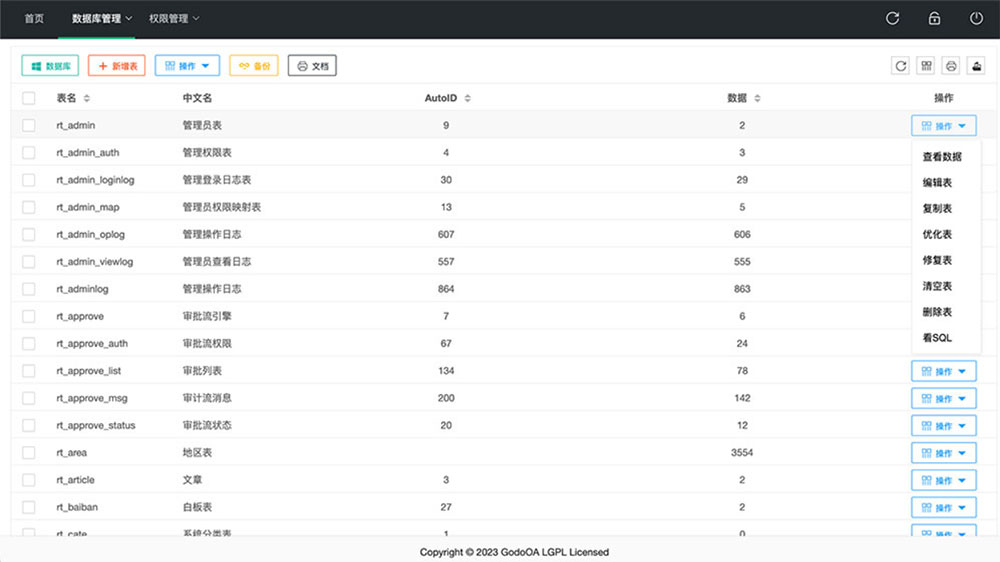Click table name rt_article
The height and width of the screenshot is (562, 1000).
[75, 480]
